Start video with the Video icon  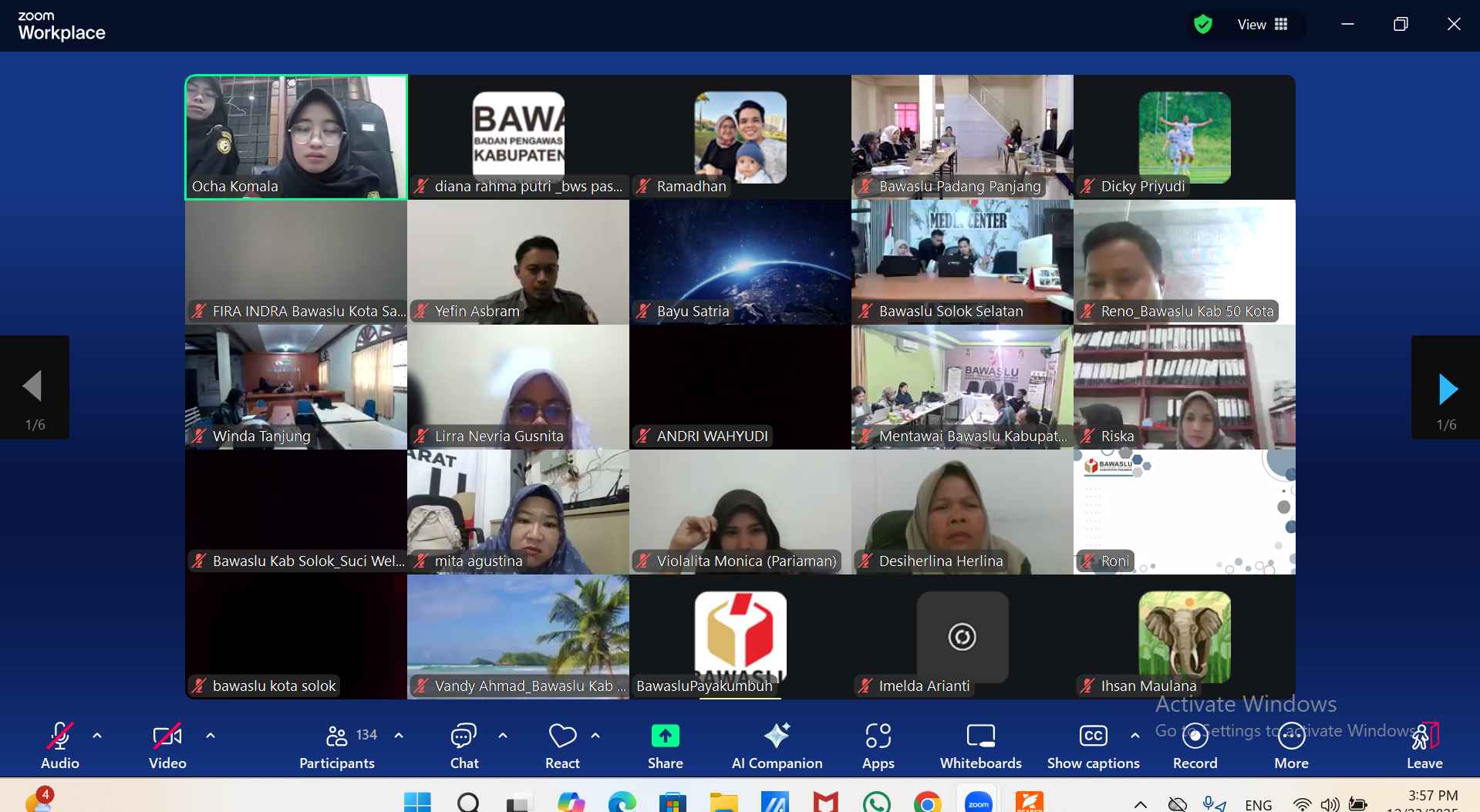[167, 736]
